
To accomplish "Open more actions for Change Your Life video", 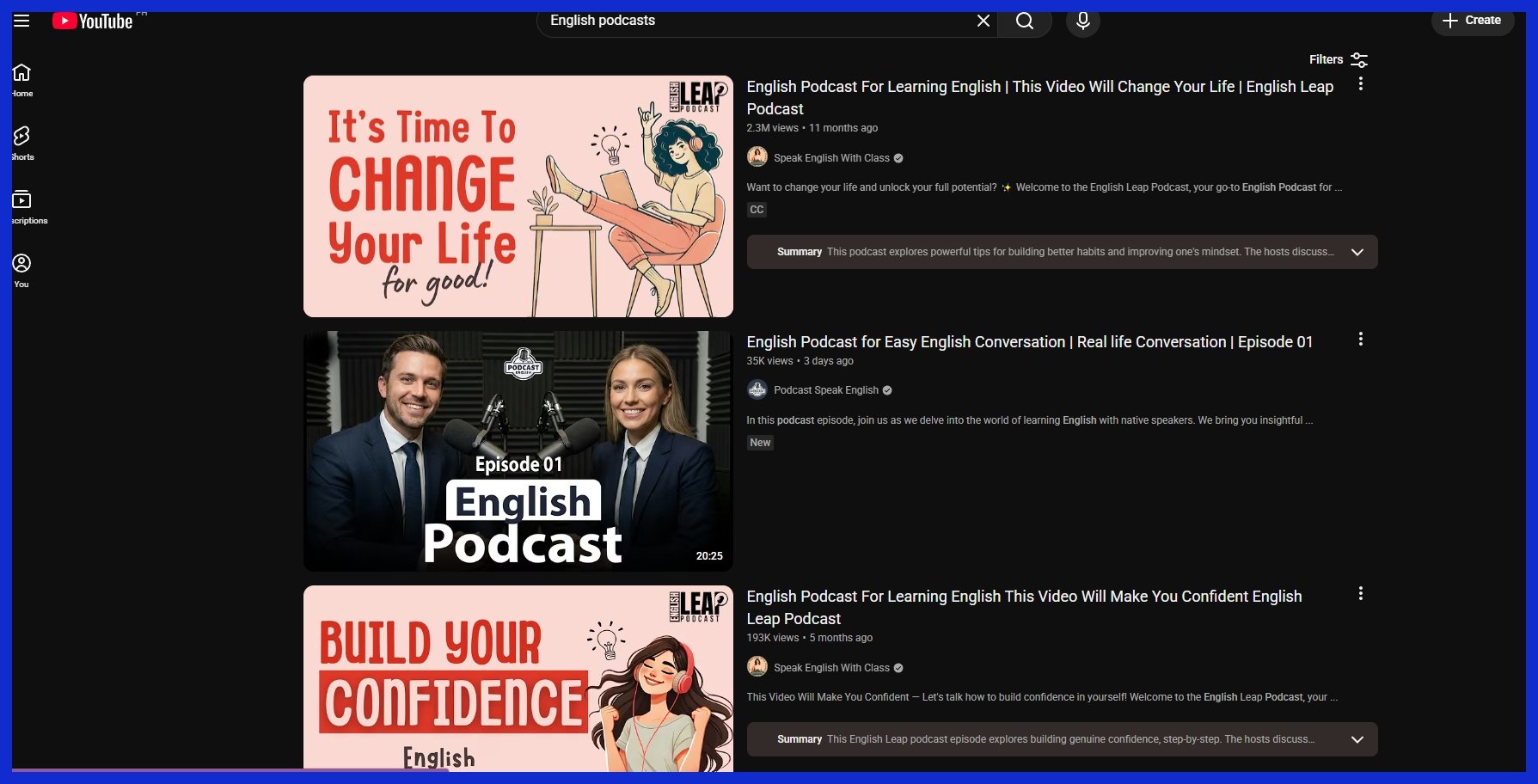I will [1360, 84].
